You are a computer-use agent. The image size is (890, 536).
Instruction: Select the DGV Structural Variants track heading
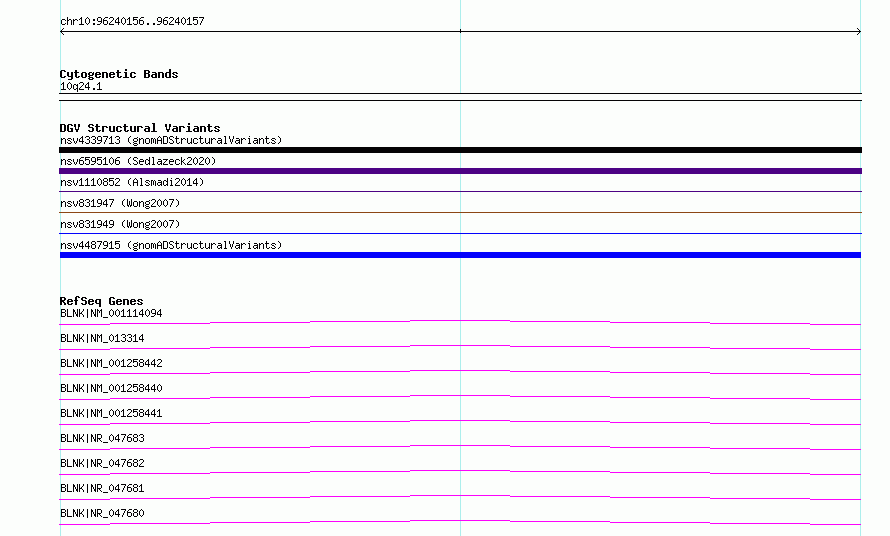tap(140, 128)
